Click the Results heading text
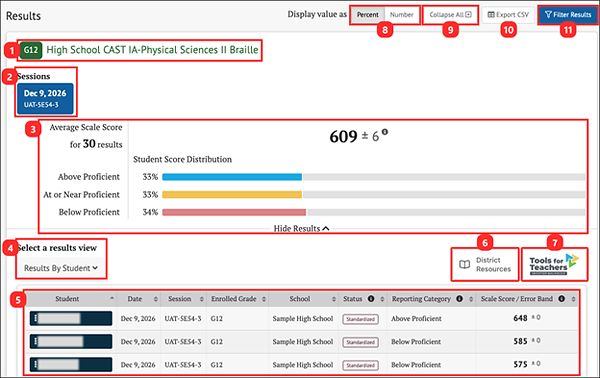Image resolution: width=600 pixels, height=378 pixels. 23,16
